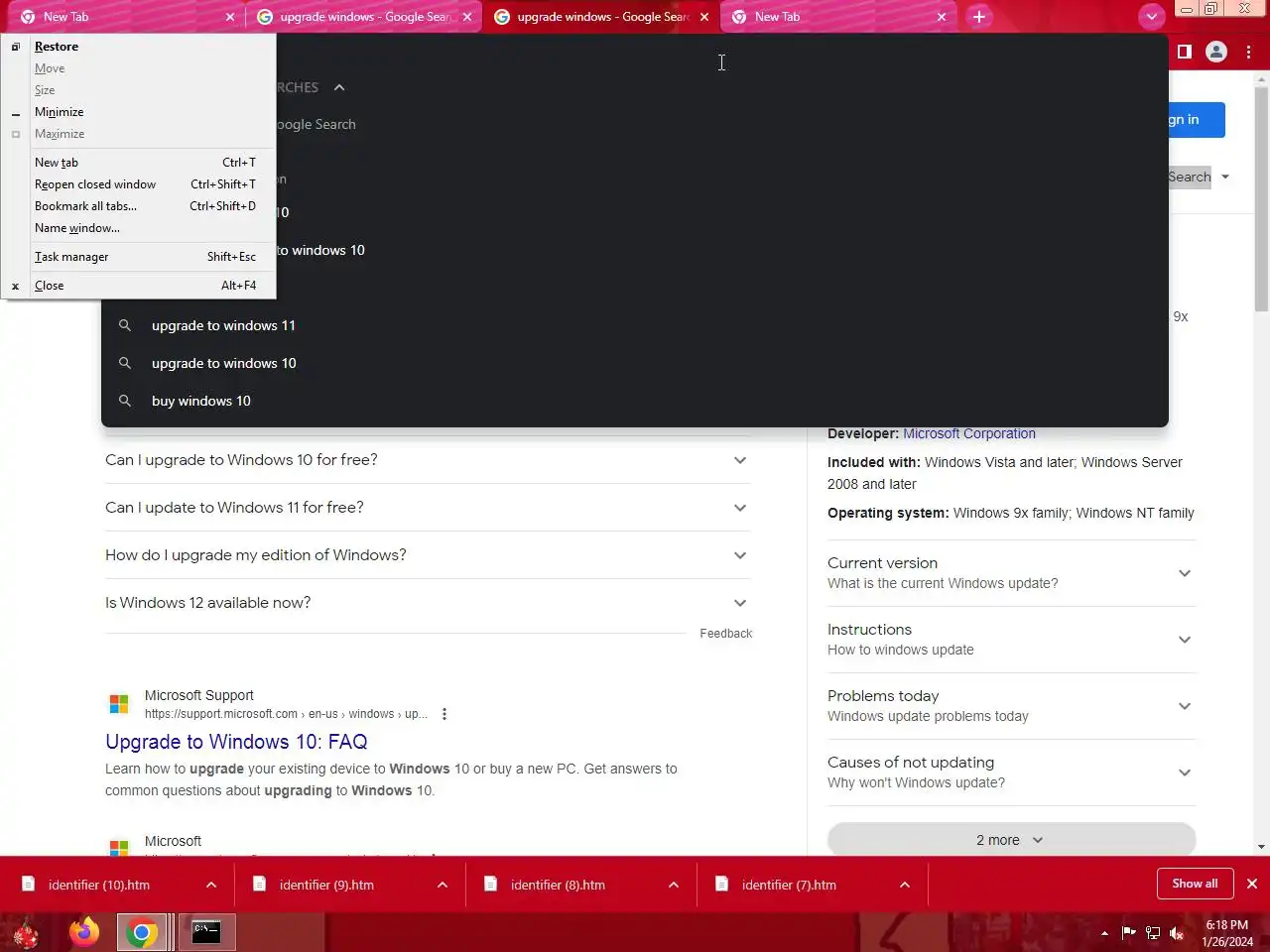Open identifier (8).htm download
The image size is (1270, 952).
[x=558, y=885]
